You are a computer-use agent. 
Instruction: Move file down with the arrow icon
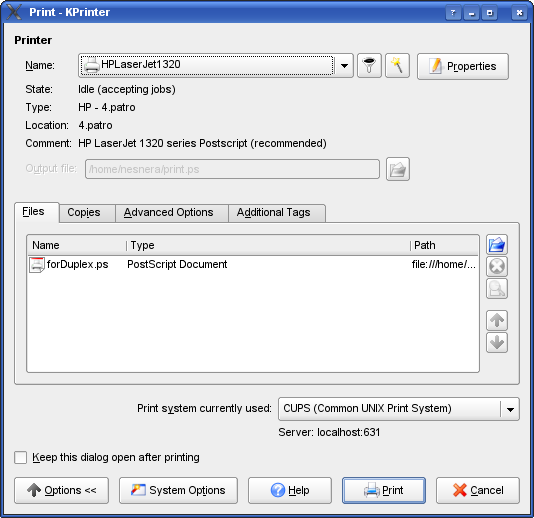pos(497,342)
